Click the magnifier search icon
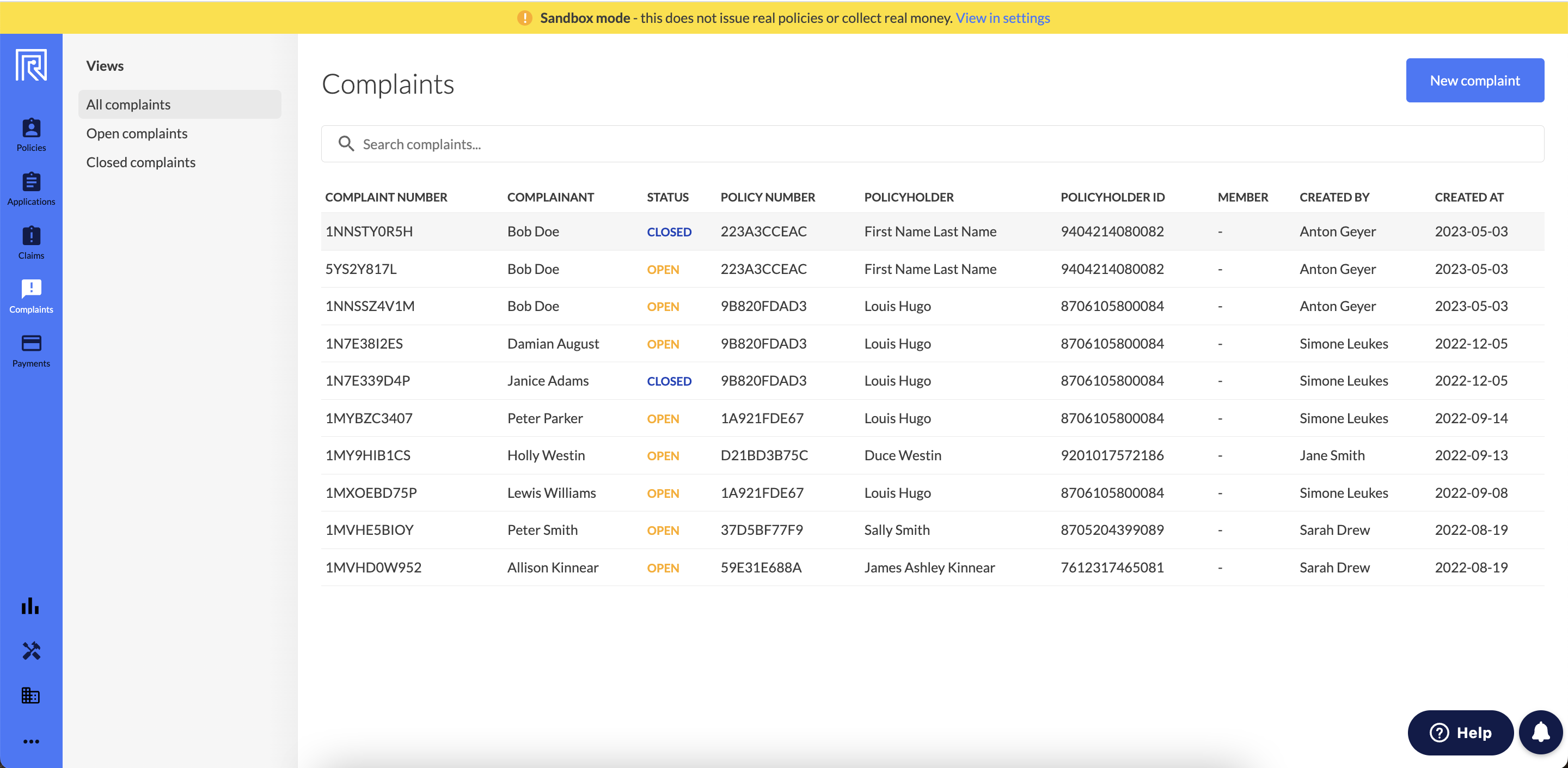 [x=346, y=144]
